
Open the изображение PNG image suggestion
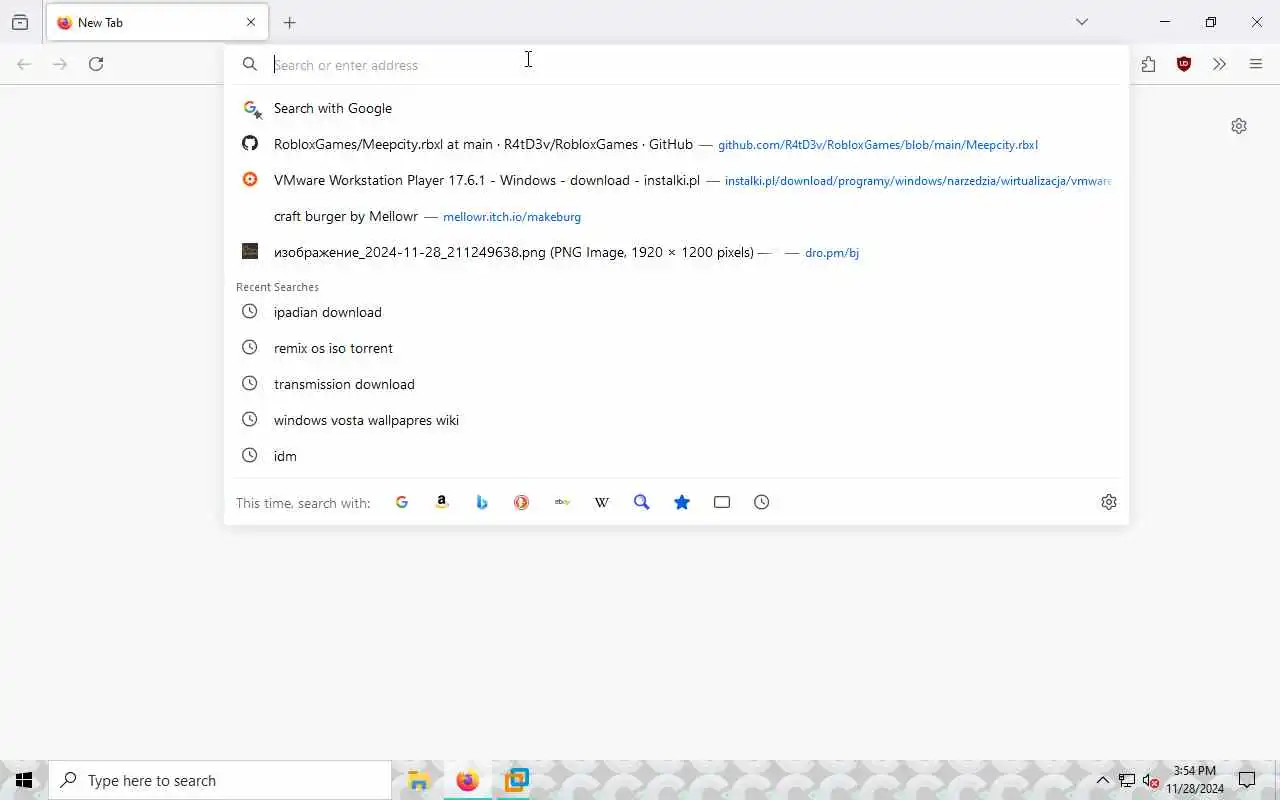676,252
